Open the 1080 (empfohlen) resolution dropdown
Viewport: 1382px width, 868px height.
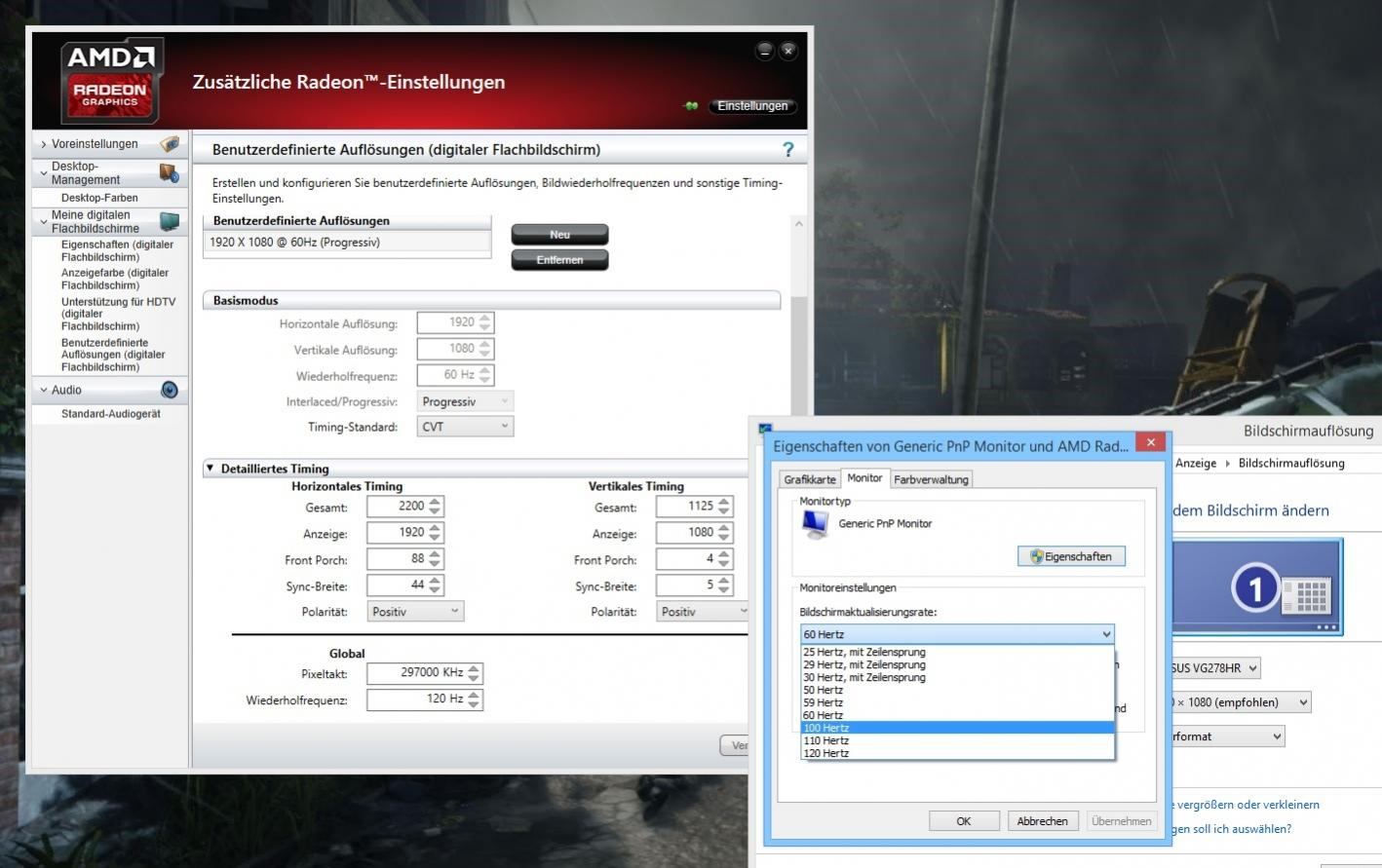click(x=1240, y=702)
